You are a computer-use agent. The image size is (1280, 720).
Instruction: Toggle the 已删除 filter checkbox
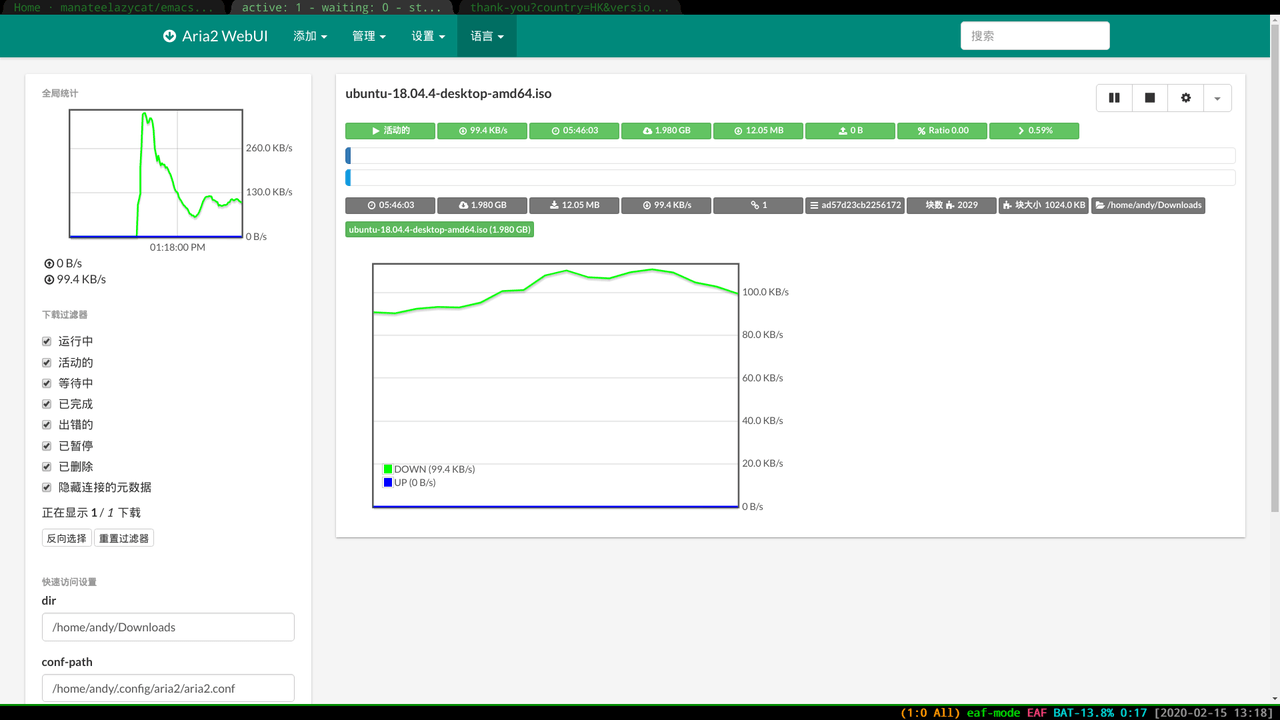tap(46, 467)
